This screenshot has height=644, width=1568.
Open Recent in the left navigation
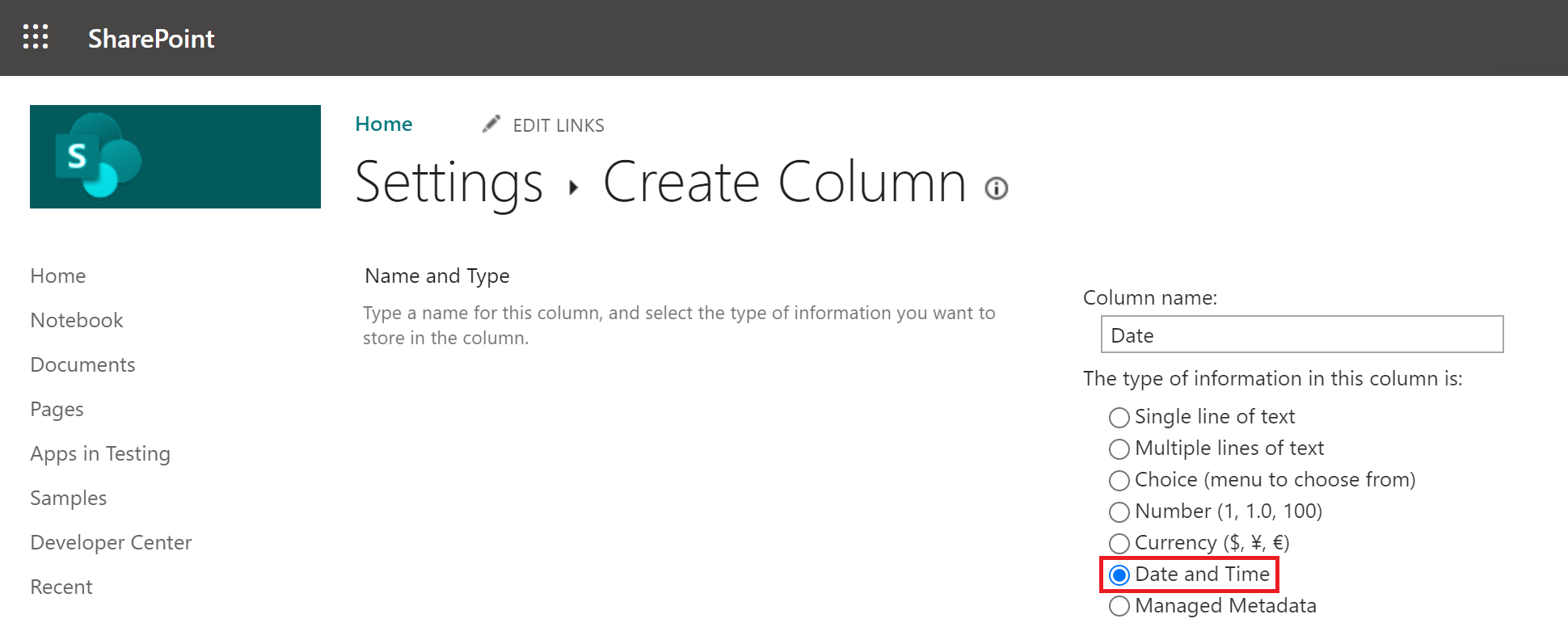61,587
